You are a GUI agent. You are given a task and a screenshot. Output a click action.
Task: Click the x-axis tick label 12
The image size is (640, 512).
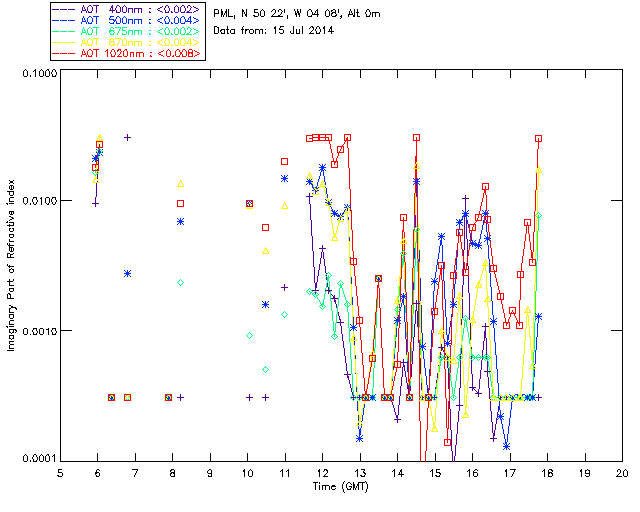click(x=322, y=472)
